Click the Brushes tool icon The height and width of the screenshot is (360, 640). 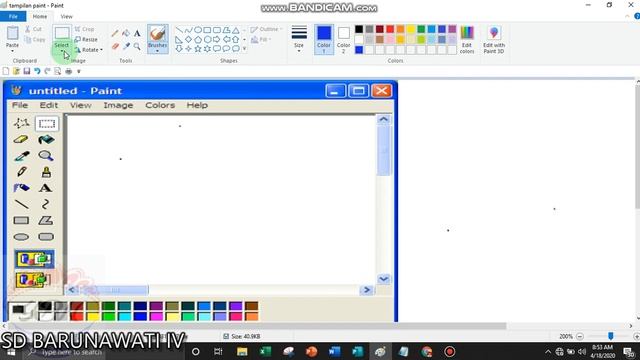coord(158,33)
